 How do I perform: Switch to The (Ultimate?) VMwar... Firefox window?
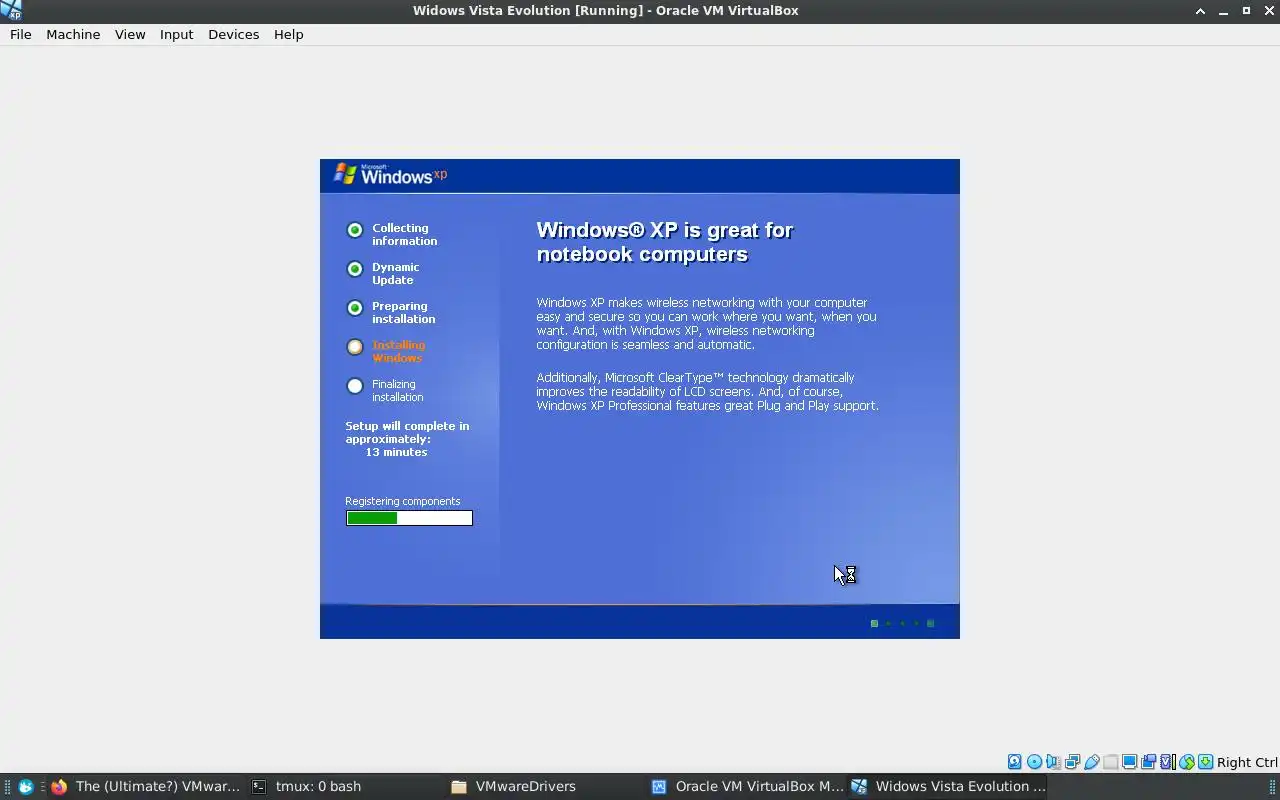click(x=146, y=786)
